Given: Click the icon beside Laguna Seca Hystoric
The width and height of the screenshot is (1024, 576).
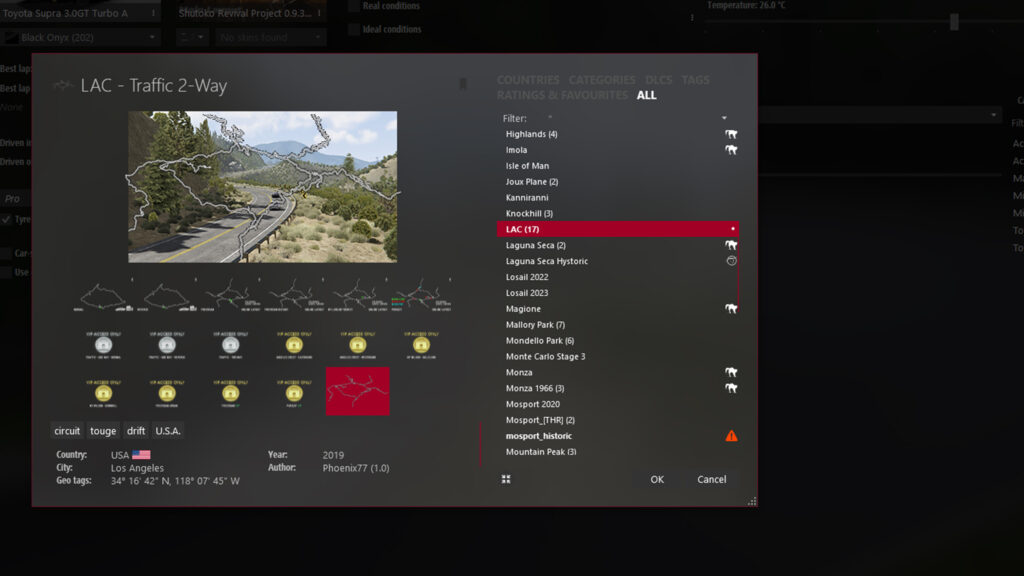Looking at the screenshot, I should pyautogui.click(x=731, y=261).
